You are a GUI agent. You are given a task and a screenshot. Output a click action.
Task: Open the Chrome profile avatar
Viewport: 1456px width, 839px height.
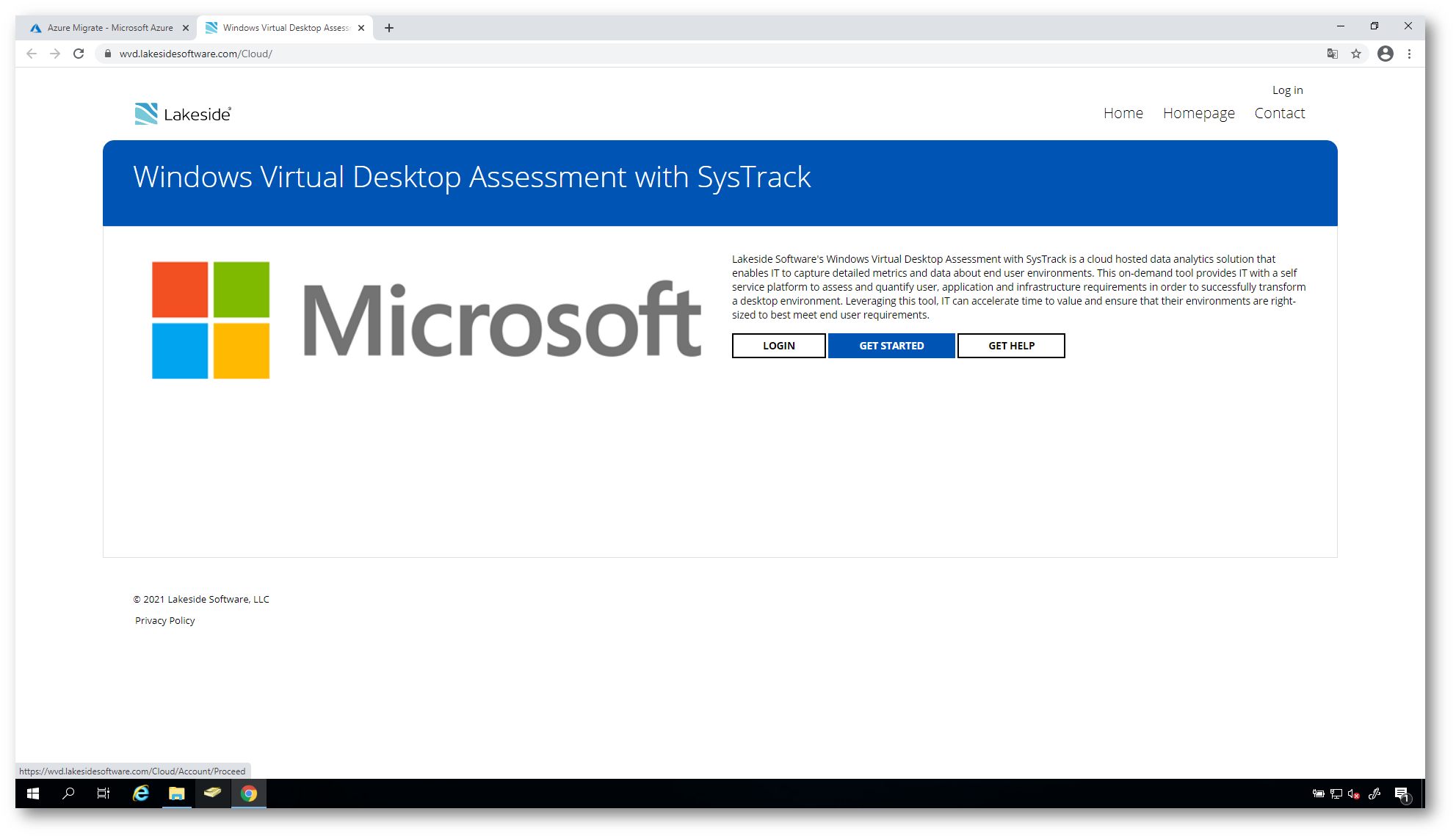1386,54
